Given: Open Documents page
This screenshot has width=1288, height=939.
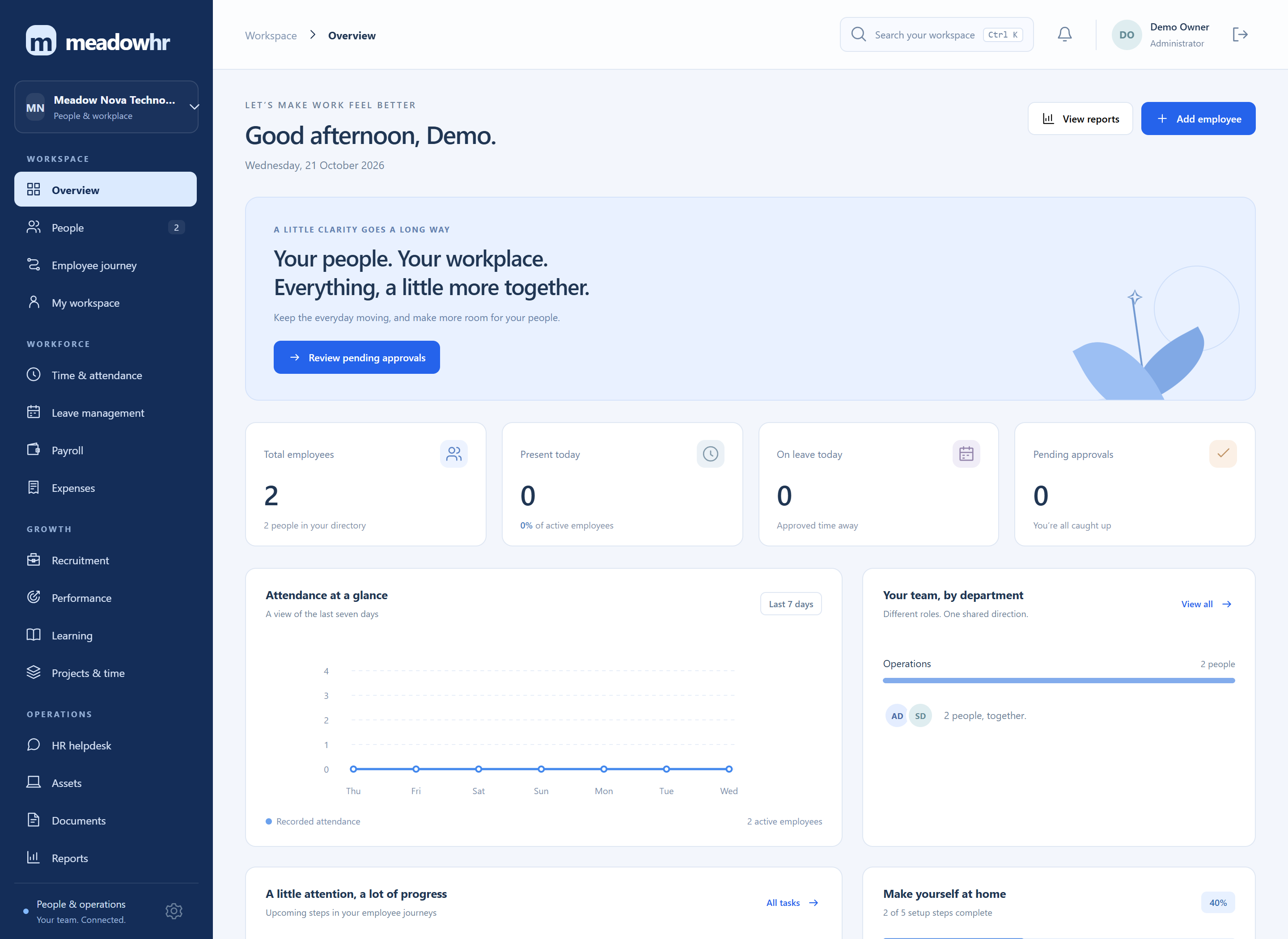Looking at the screenshot, I should 106,820.
